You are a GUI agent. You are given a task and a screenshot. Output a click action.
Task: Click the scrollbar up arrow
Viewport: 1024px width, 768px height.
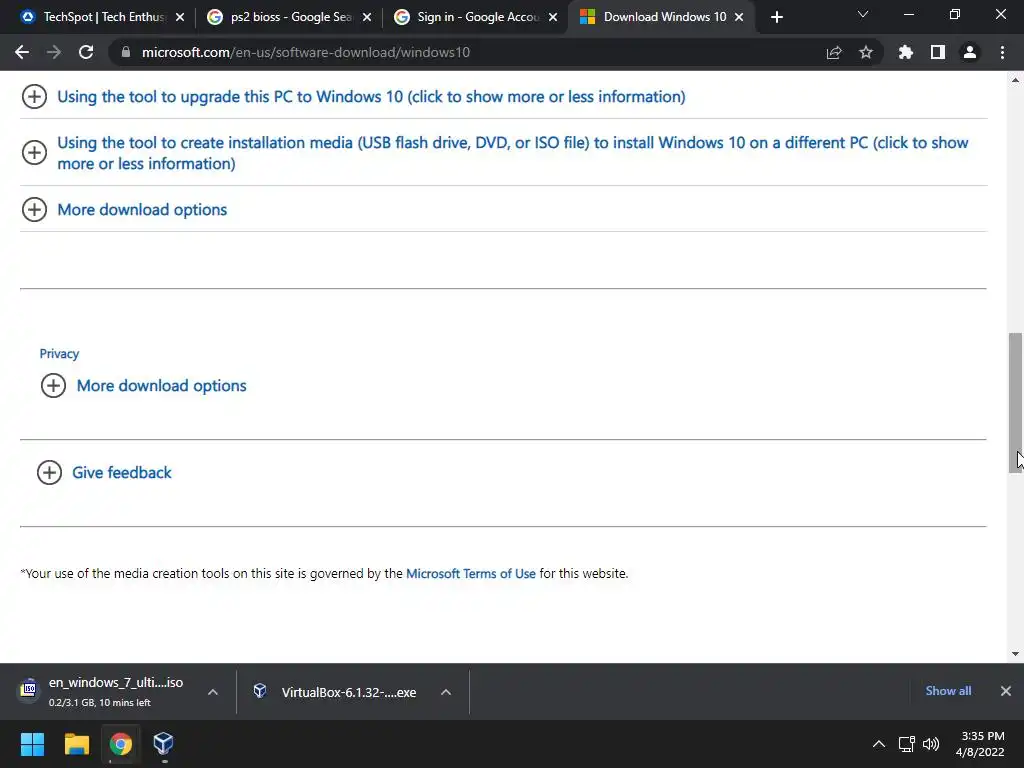pyautogui.click(x=1015, y=80)
